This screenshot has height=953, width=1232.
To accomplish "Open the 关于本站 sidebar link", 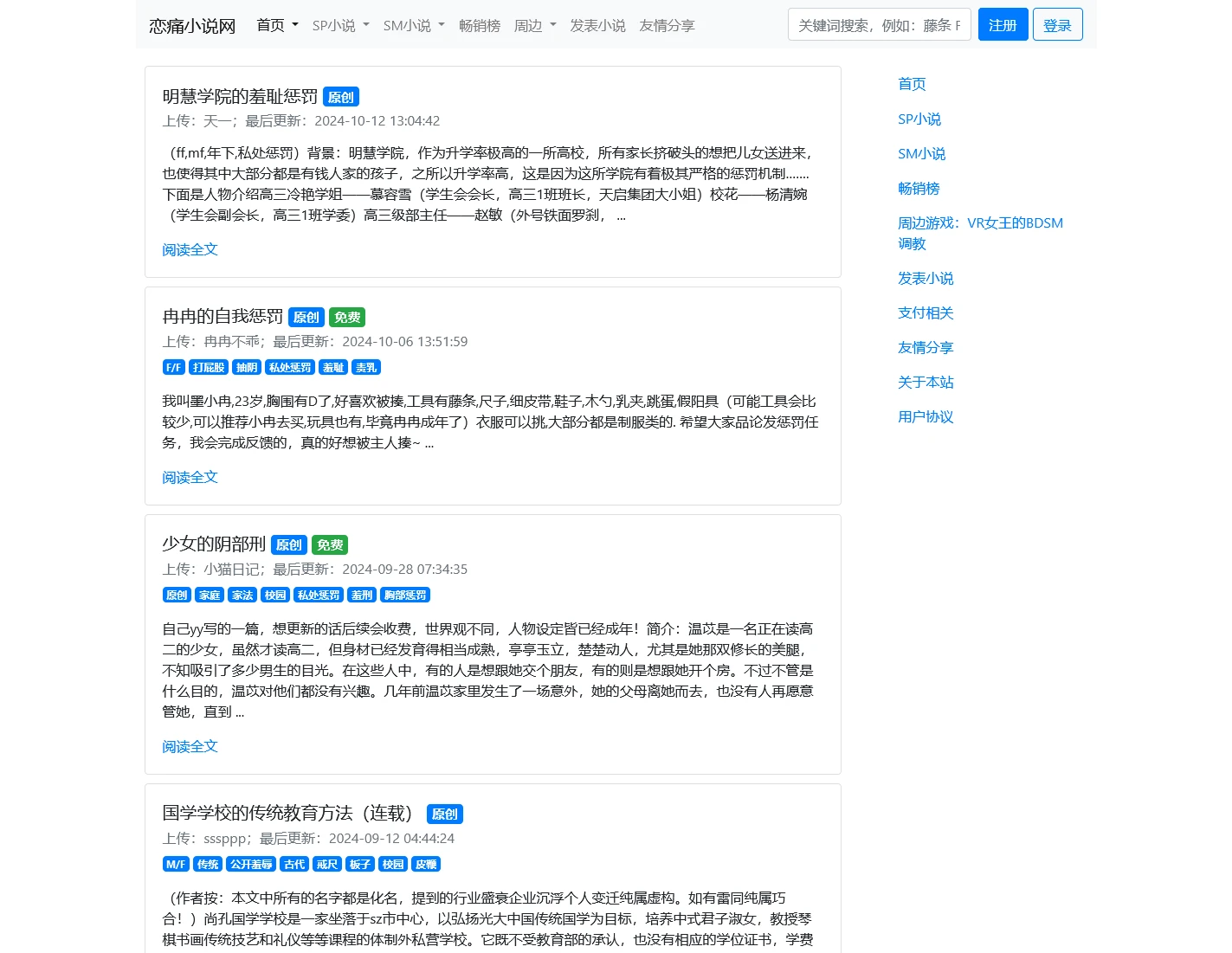I will [926, 382].
